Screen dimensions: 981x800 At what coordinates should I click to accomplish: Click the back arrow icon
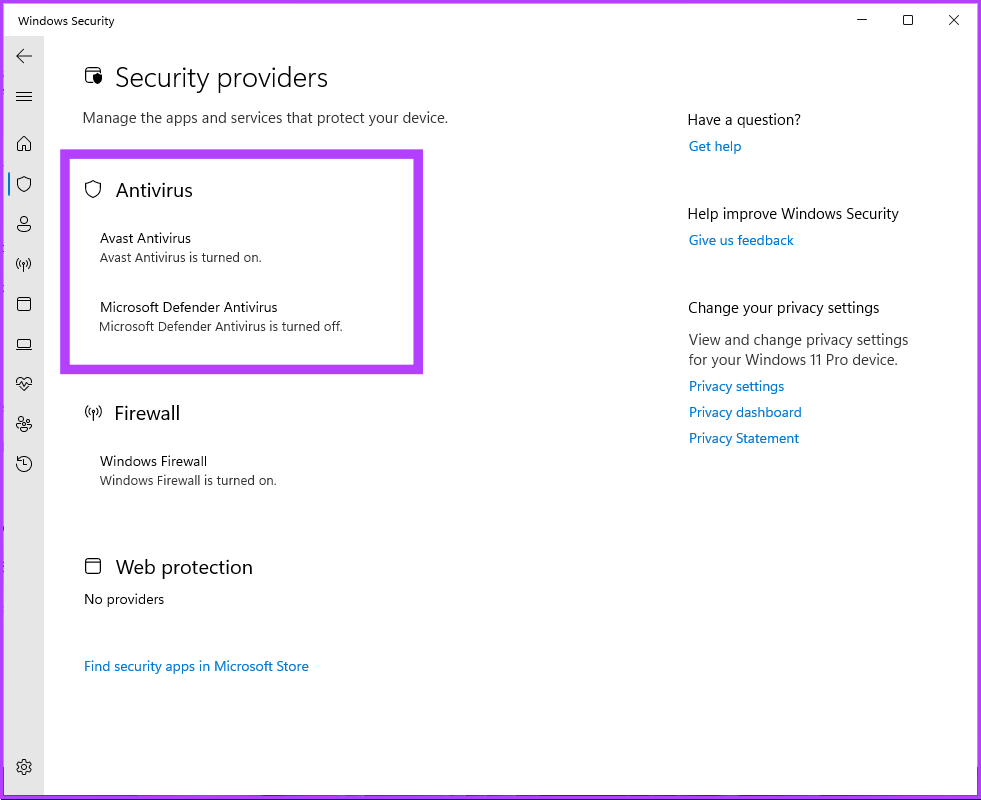[24, 56]
